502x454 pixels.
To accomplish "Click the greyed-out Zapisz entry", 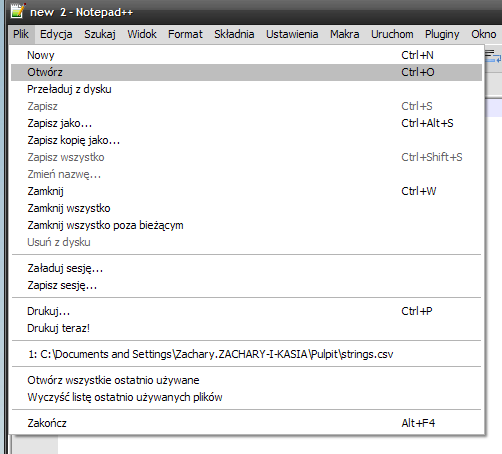I will [x=246, y=106].
